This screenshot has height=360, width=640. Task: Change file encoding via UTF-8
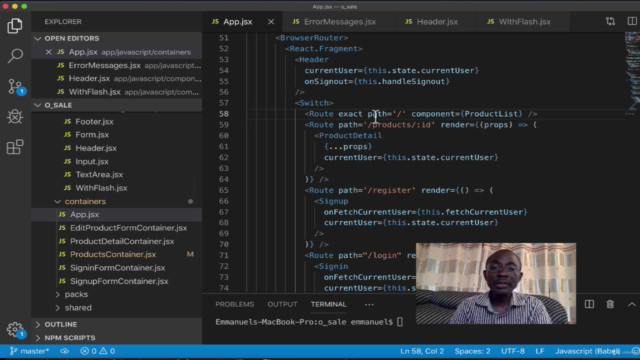(513, 351)
